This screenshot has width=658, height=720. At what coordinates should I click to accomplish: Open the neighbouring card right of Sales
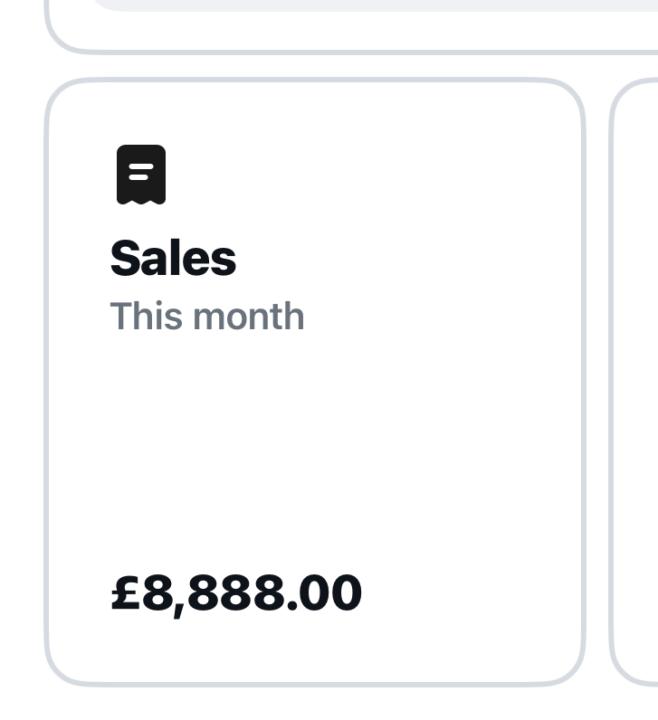click(636, 380)
